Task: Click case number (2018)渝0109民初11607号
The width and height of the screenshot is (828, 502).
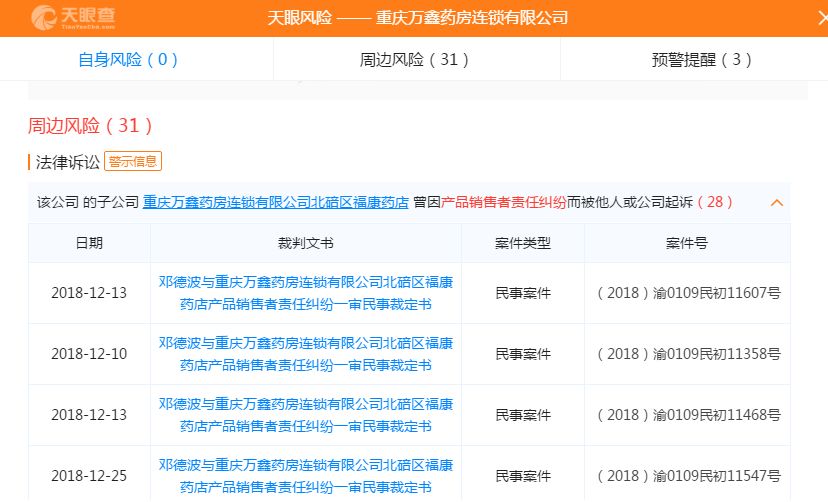Action: click(x=687, y=293)
